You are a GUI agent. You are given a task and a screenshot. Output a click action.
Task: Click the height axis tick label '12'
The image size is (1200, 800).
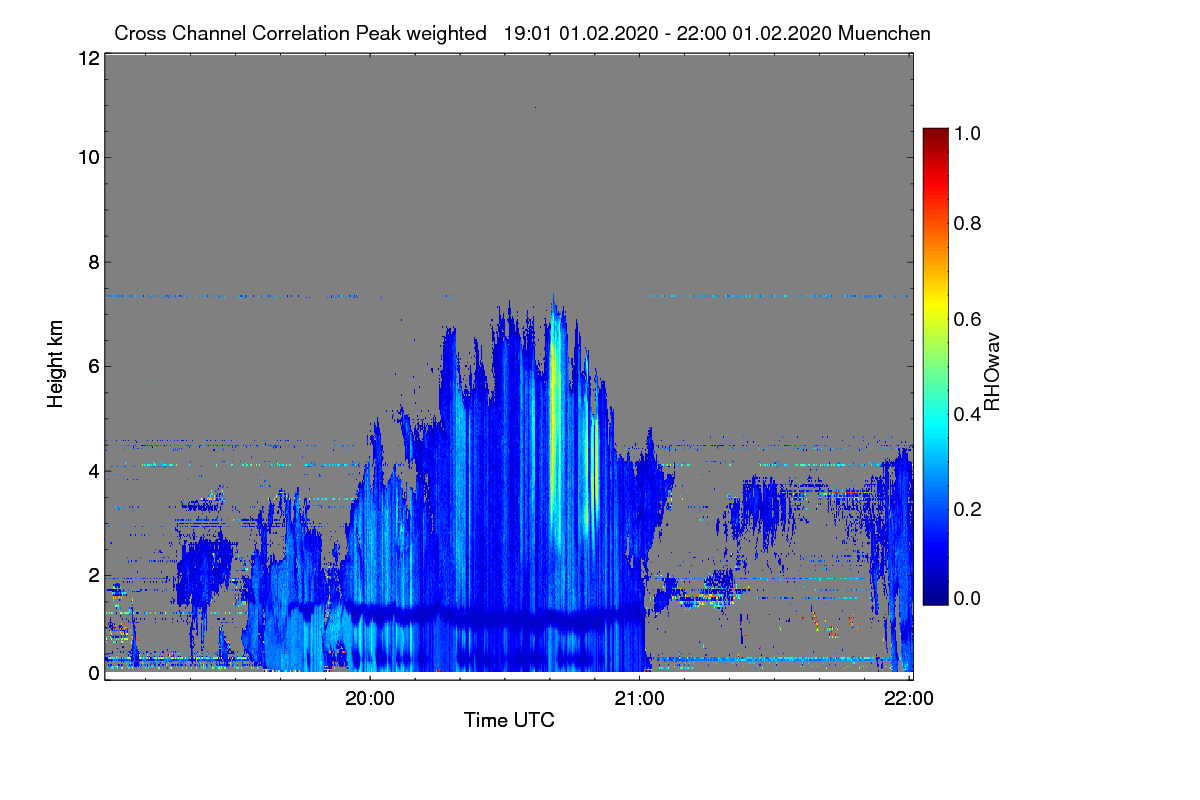click(x=87, y=58)
